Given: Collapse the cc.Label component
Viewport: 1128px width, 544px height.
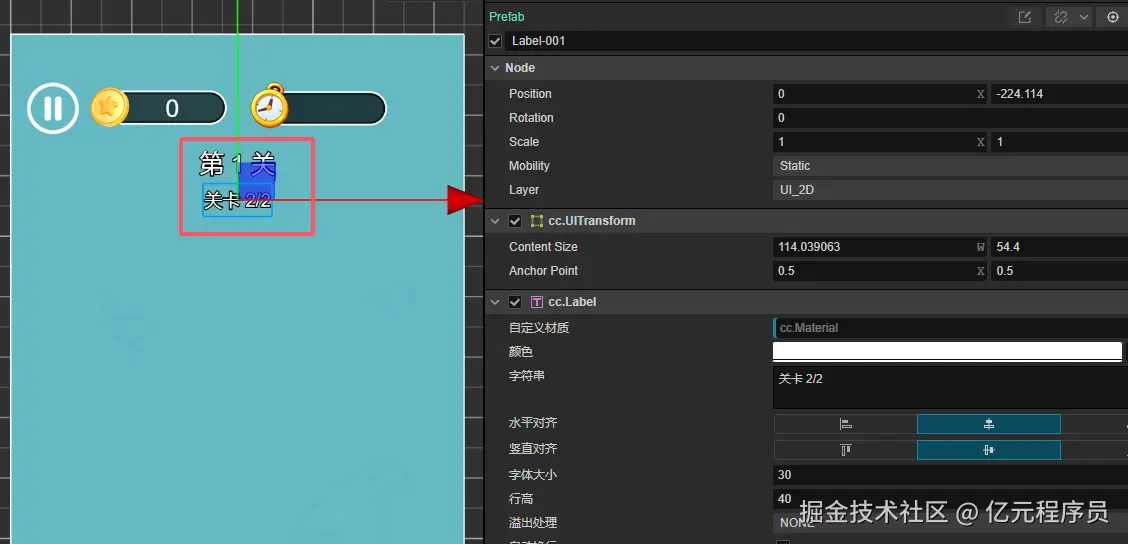Looking at the screenshot, I should (x=494, y=302).
